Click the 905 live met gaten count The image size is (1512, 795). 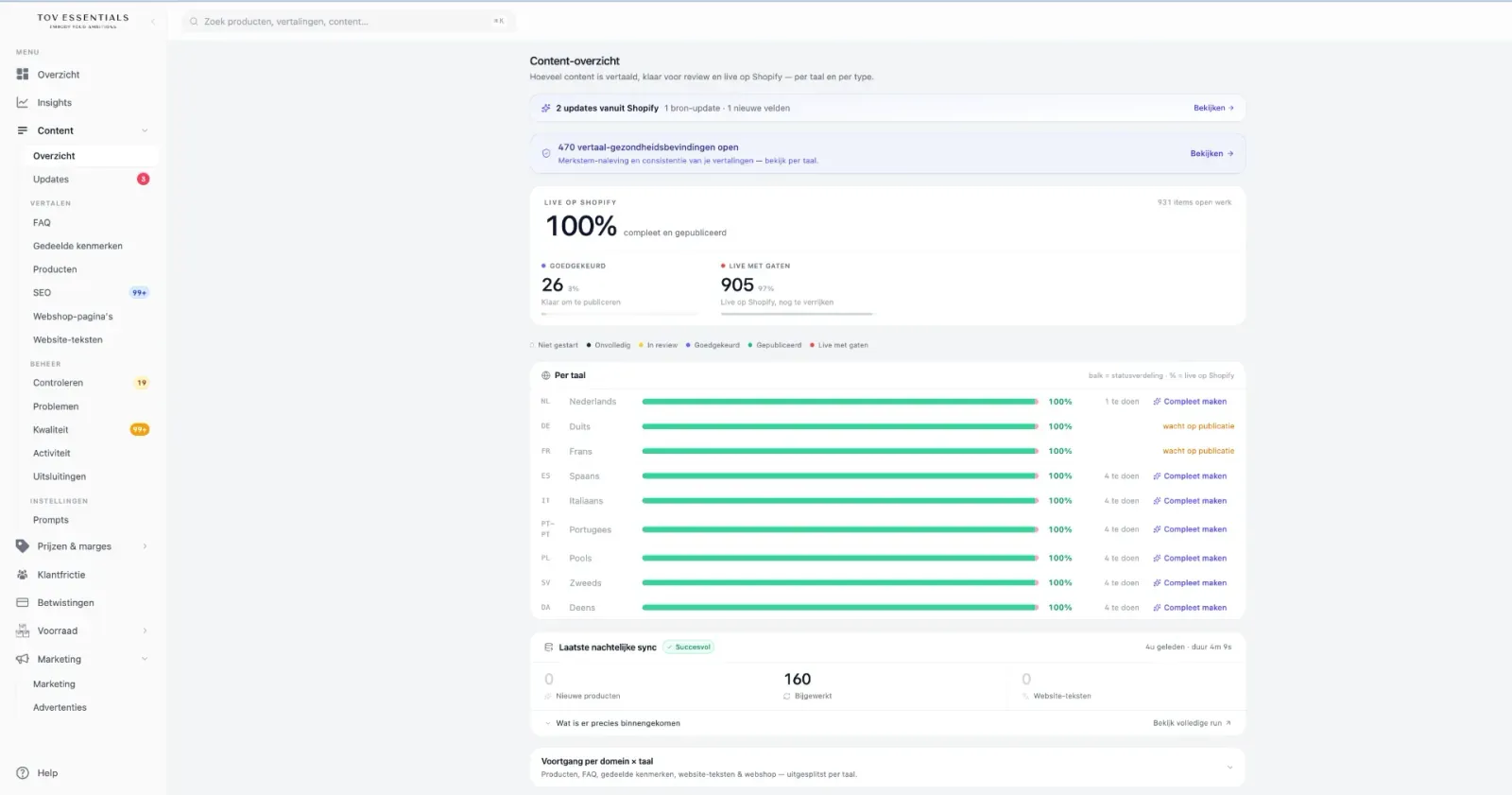737,285
